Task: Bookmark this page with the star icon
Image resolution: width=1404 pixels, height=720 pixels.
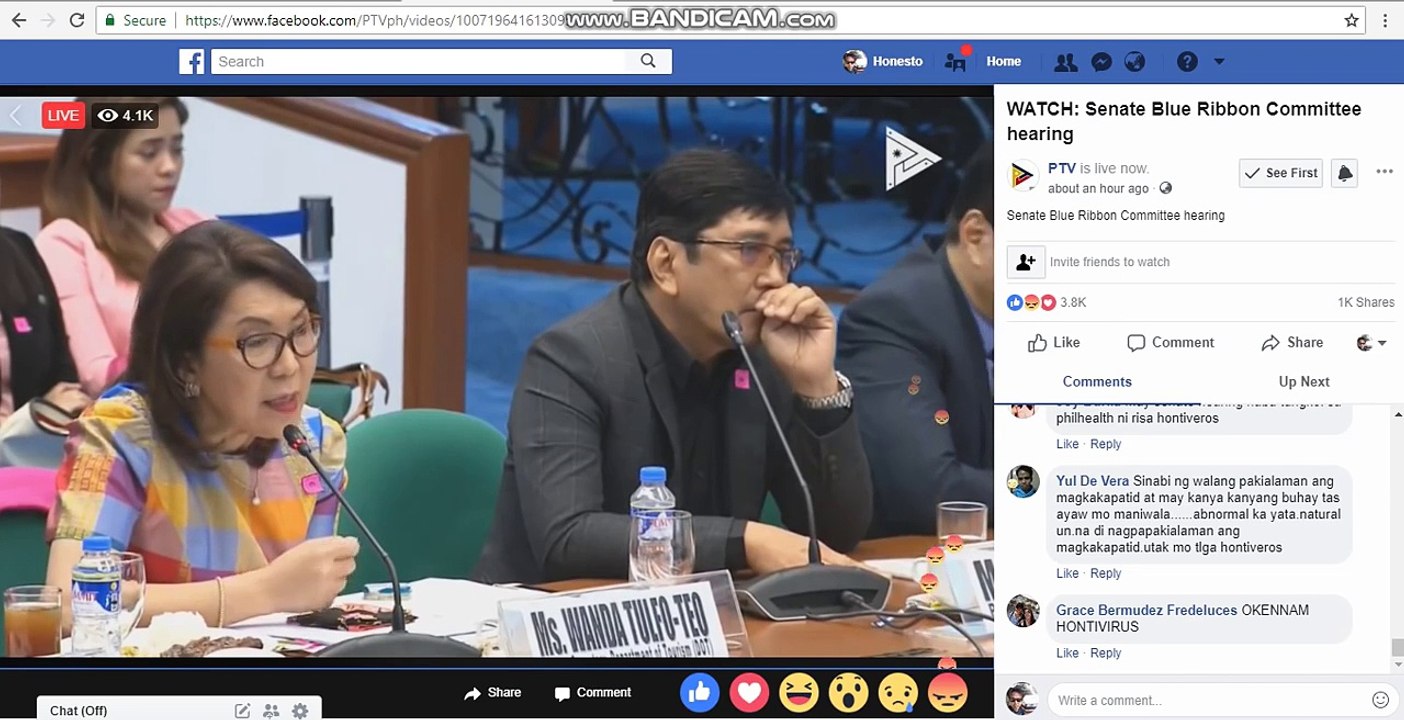Action: click(1351, 20)
